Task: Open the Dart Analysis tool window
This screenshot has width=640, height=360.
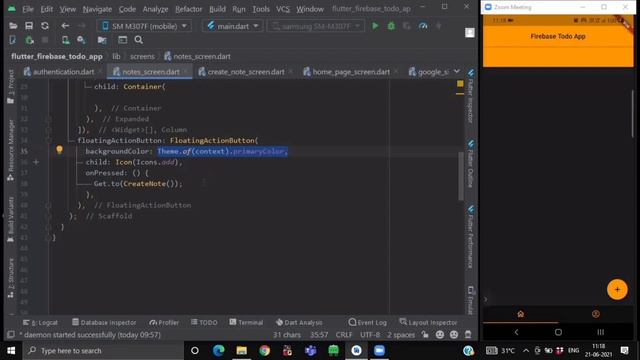Action: (299, 322)
